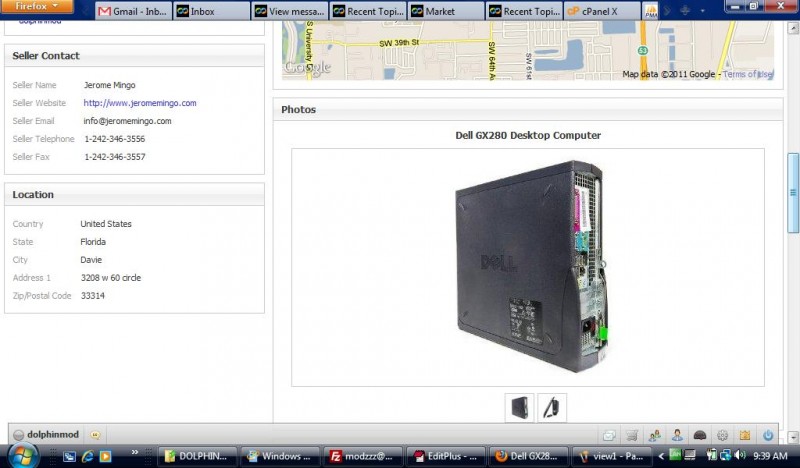This screenshot has width=800, height=468.
Task: Open a new tab with plus button
Action: pos(685,11)
